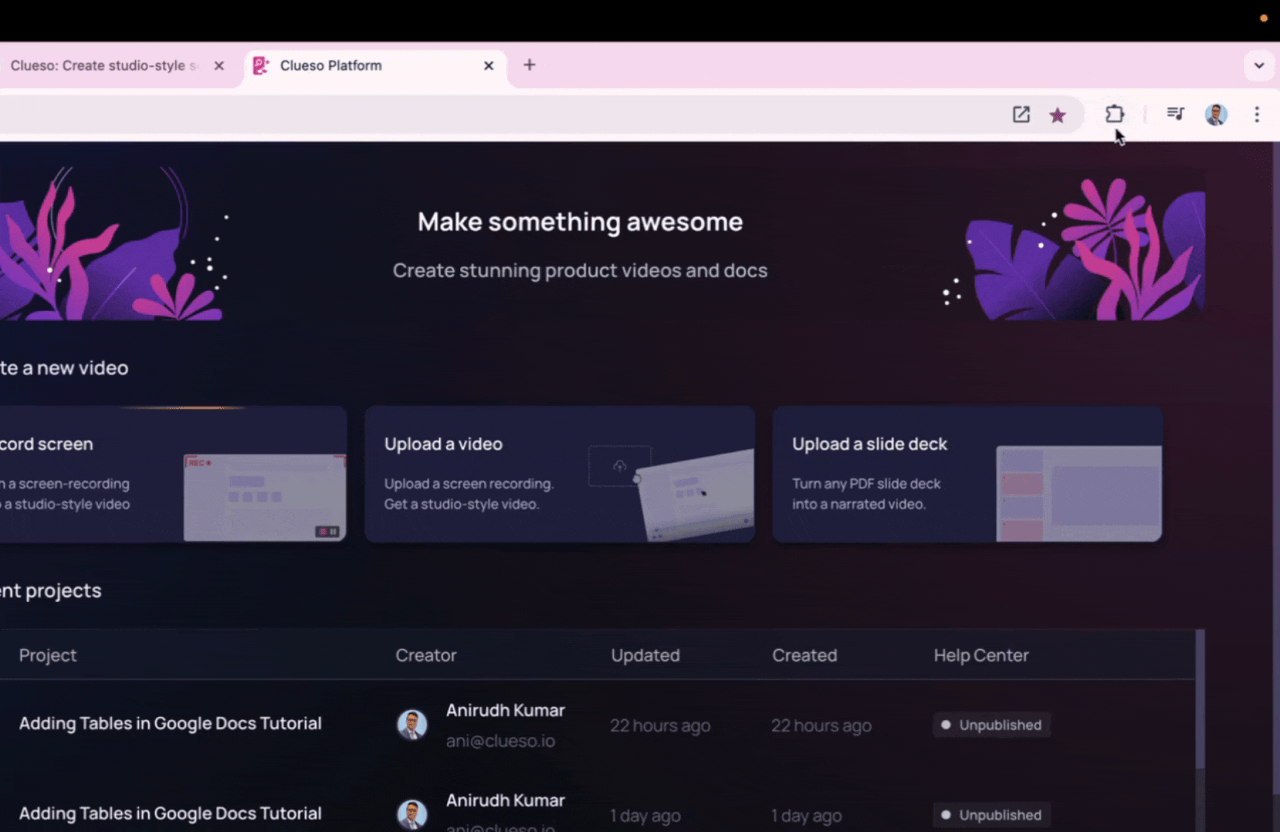1280x832 pixels.
Task: Expand the tab search dropdown chevron
Action: (x=1259, y=66)
